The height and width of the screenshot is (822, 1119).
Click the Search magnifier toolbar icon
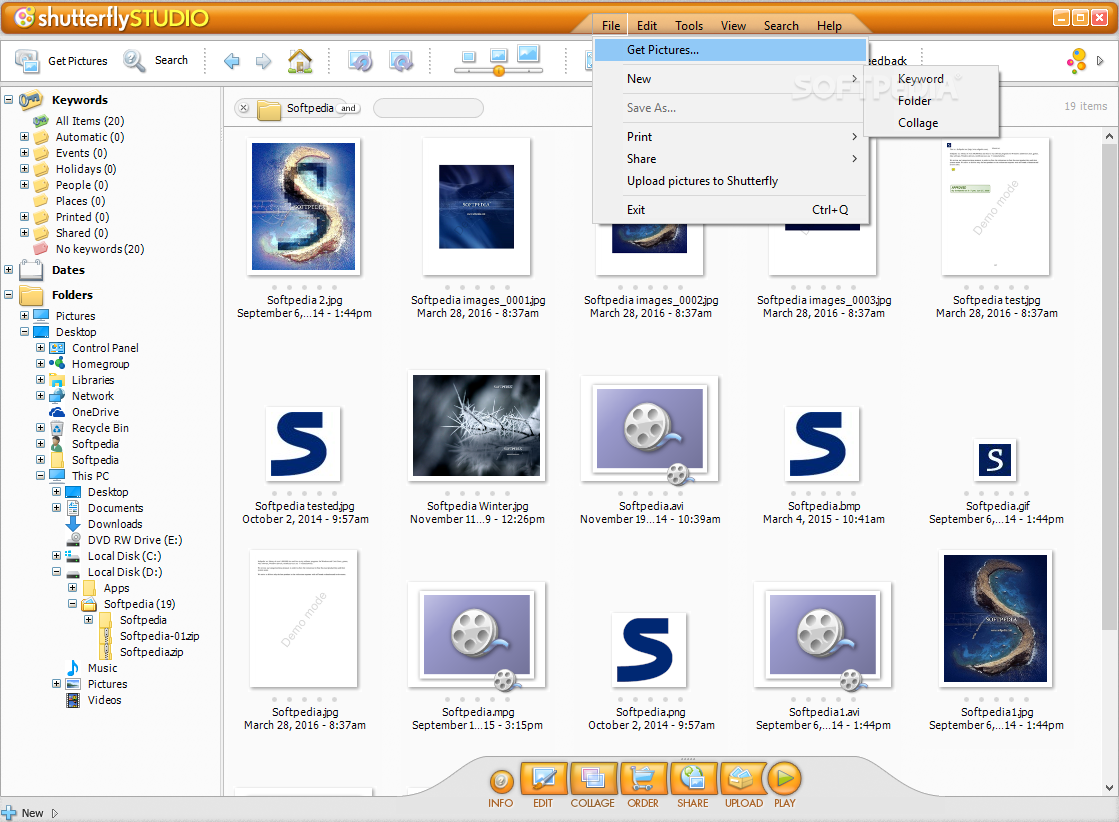(133, 60)
